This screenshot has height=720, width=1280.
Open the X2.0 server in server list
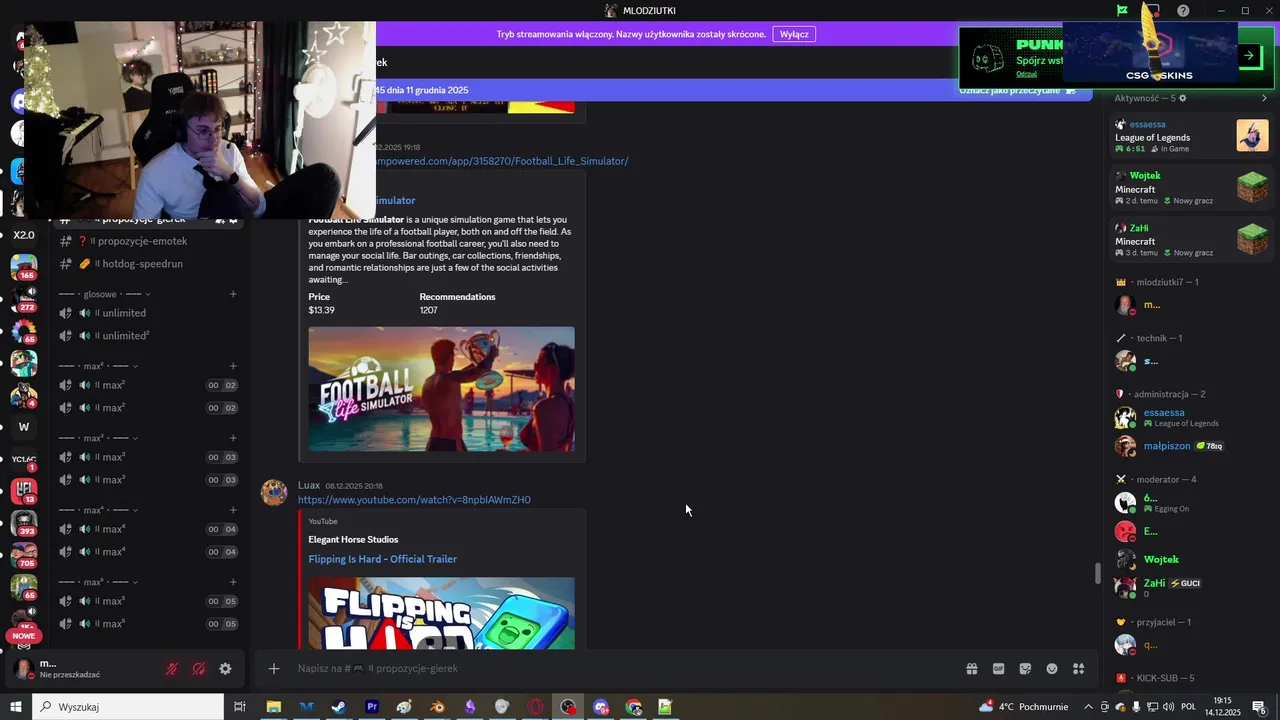pos(24,235)
